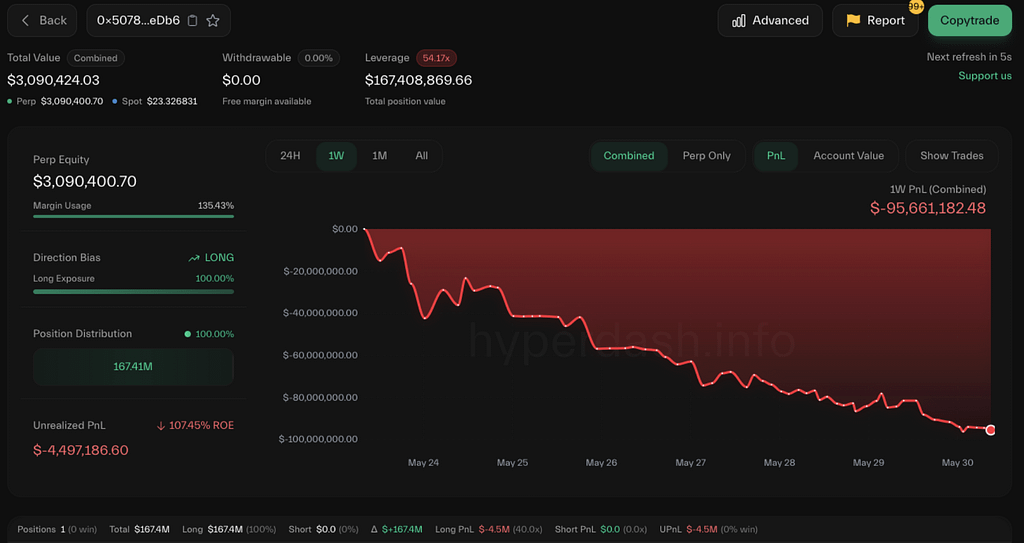
Task: Click the red ROE down arrow icon
Action: [161, 426]
